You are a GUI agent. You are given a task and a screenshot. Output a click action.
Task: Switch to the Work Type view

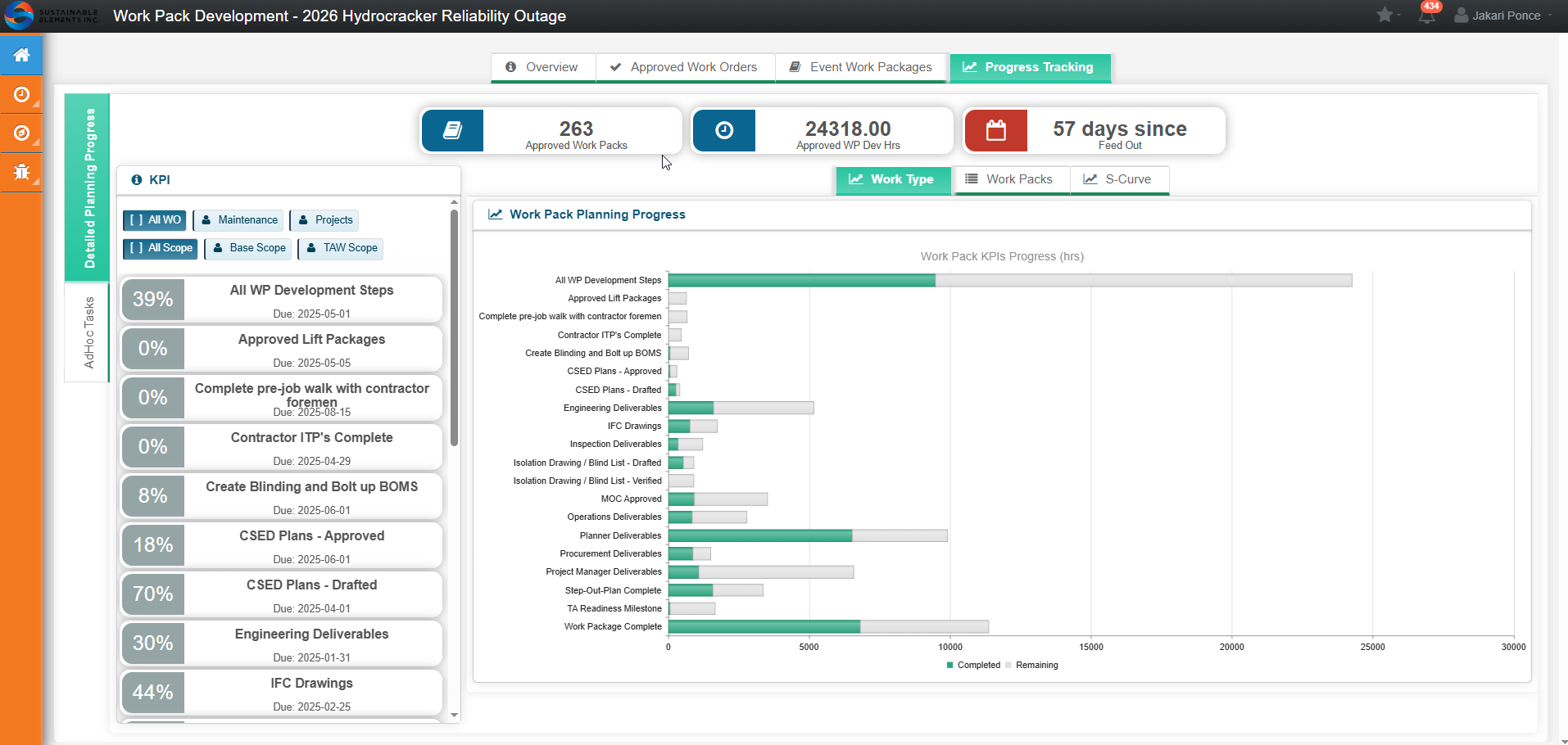coord(893,179)
